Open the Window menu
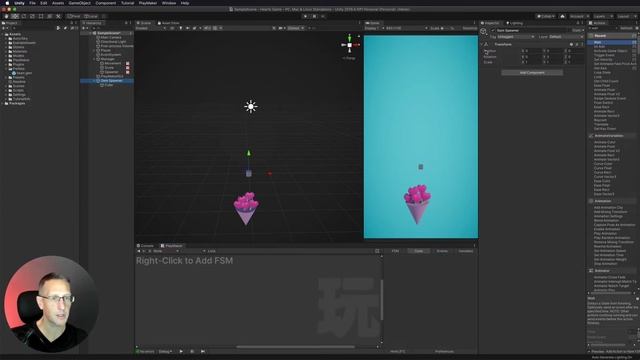Screen dimensions: 640x360 (169, 3)
